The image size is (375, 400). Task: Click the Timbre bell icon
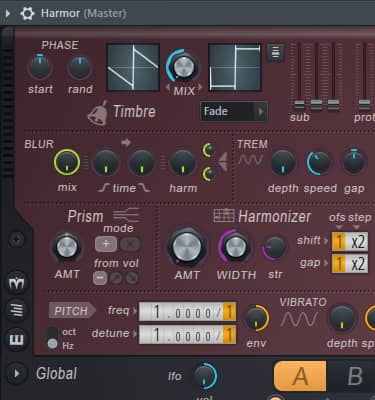(98, 113)
